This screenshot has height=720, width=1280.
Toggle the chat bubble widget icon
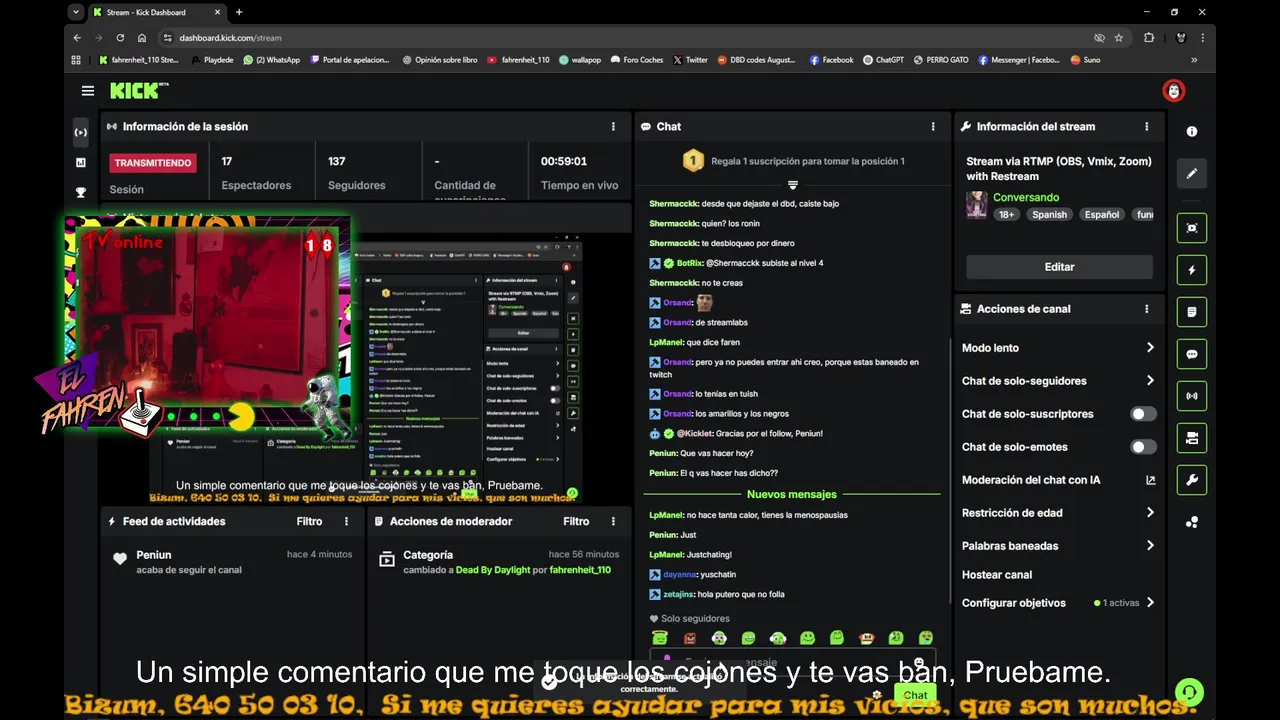coord(1191,354)
